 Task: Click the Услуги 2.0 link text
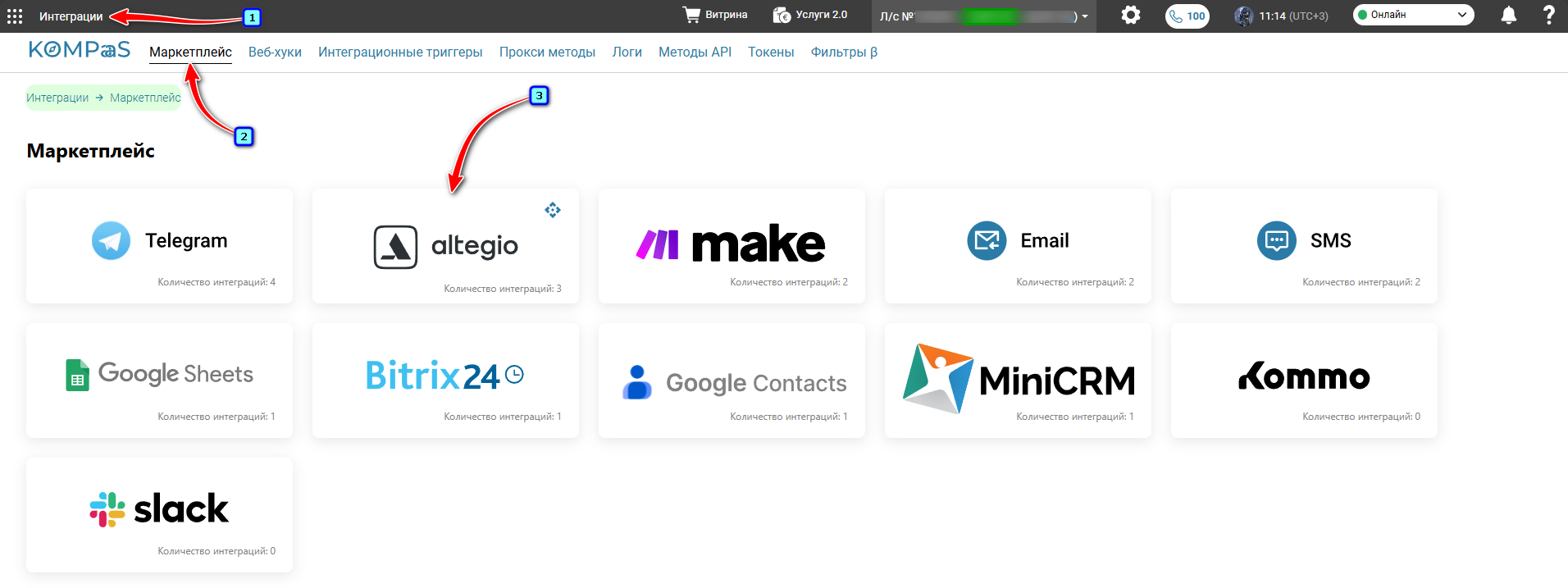tap(821, 15)
